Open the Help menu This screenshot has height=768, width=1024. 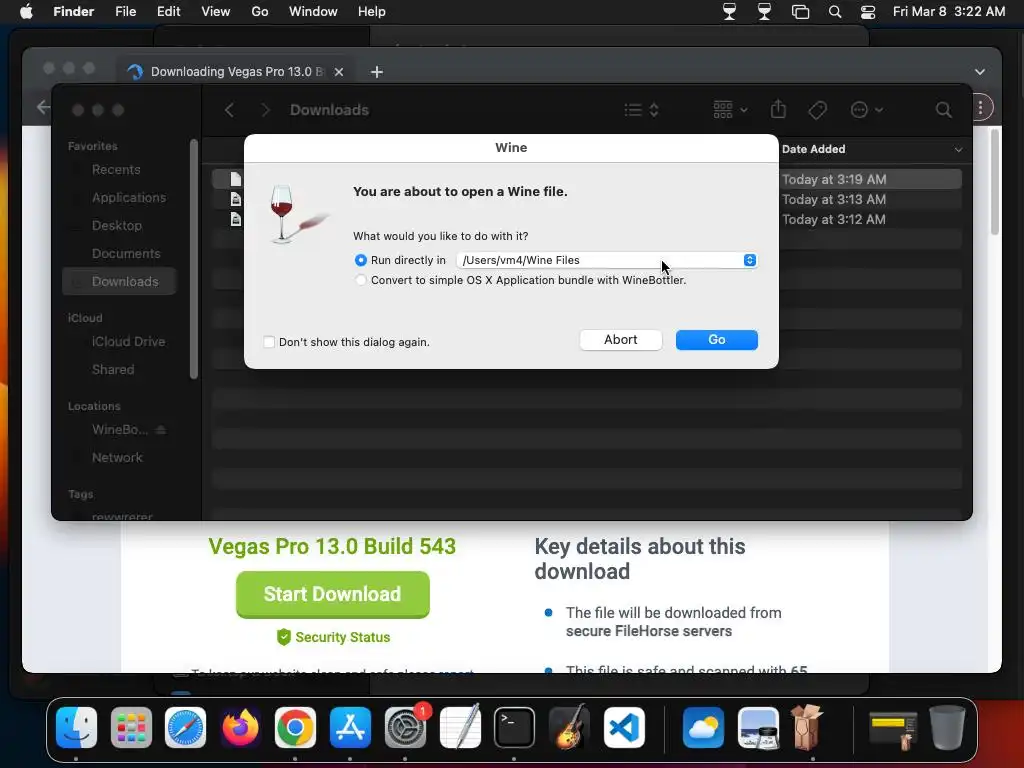coord(372,12)
